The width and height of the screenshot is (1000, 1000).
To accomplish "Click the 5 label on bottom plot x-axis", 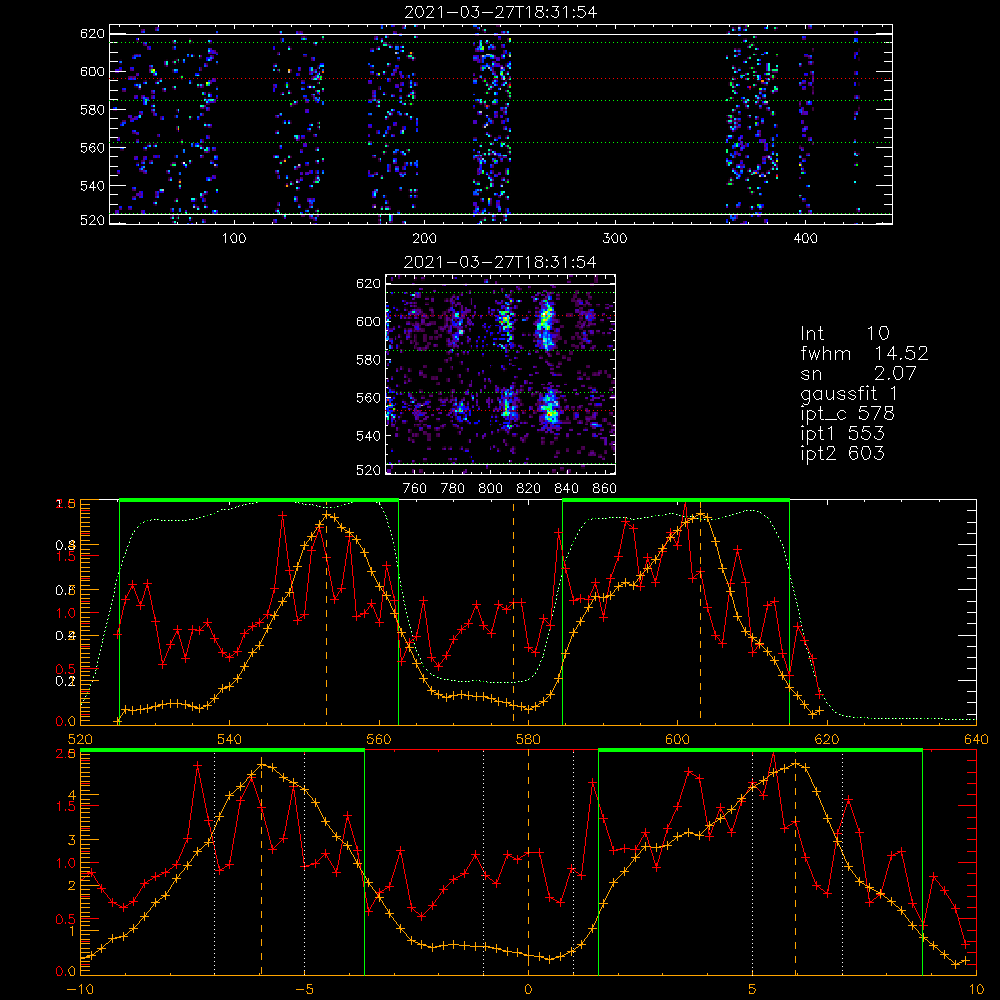I will [x=753, y=990].
